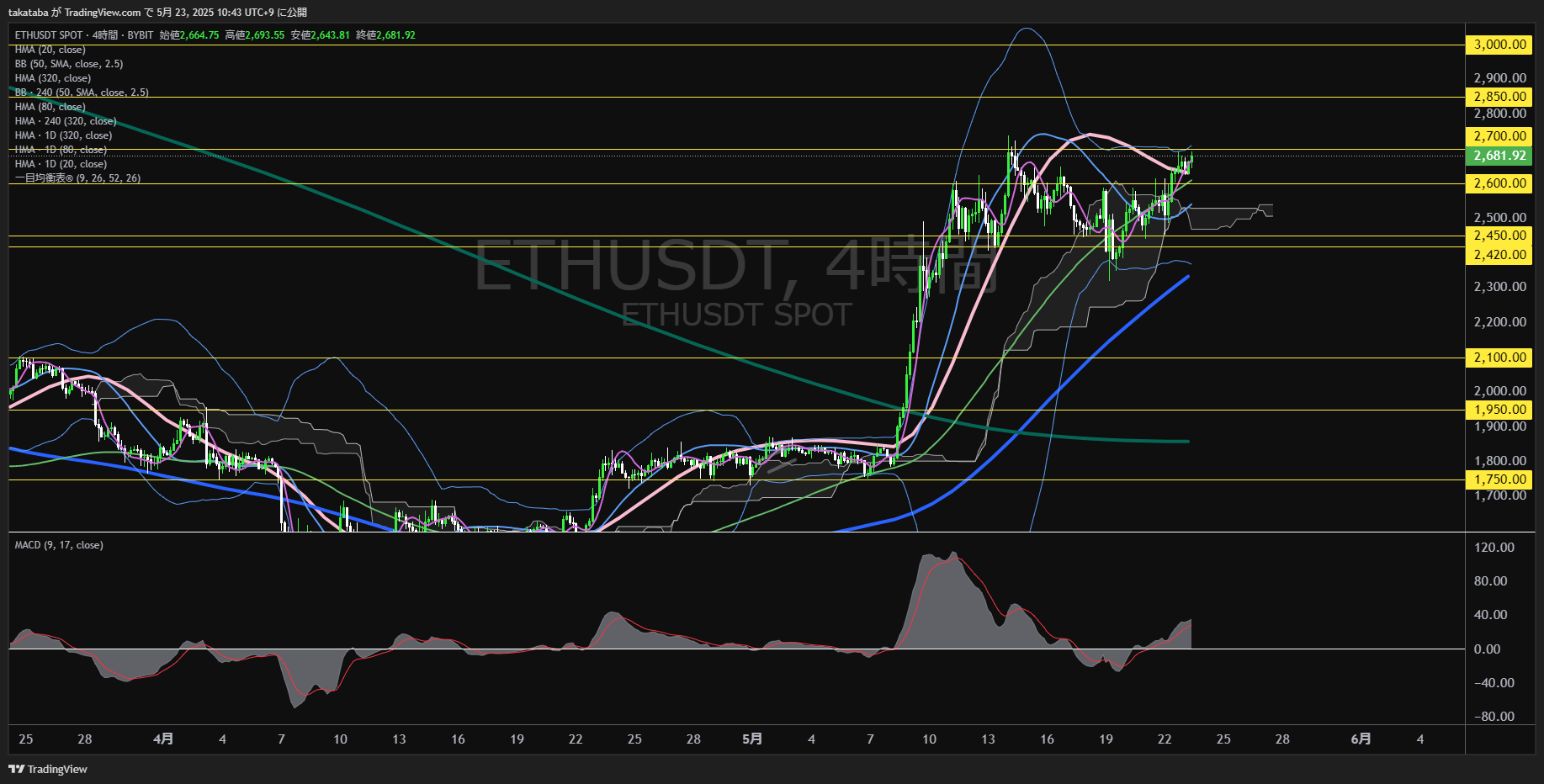
Task: Click the close value 2,681.92 in legend
Action: click(x=395, y=35)
